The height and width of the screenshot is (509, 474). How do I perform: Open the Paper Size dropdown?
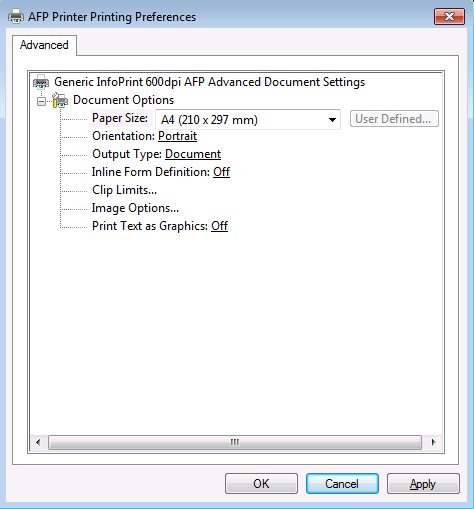click(x=248, y=119)
